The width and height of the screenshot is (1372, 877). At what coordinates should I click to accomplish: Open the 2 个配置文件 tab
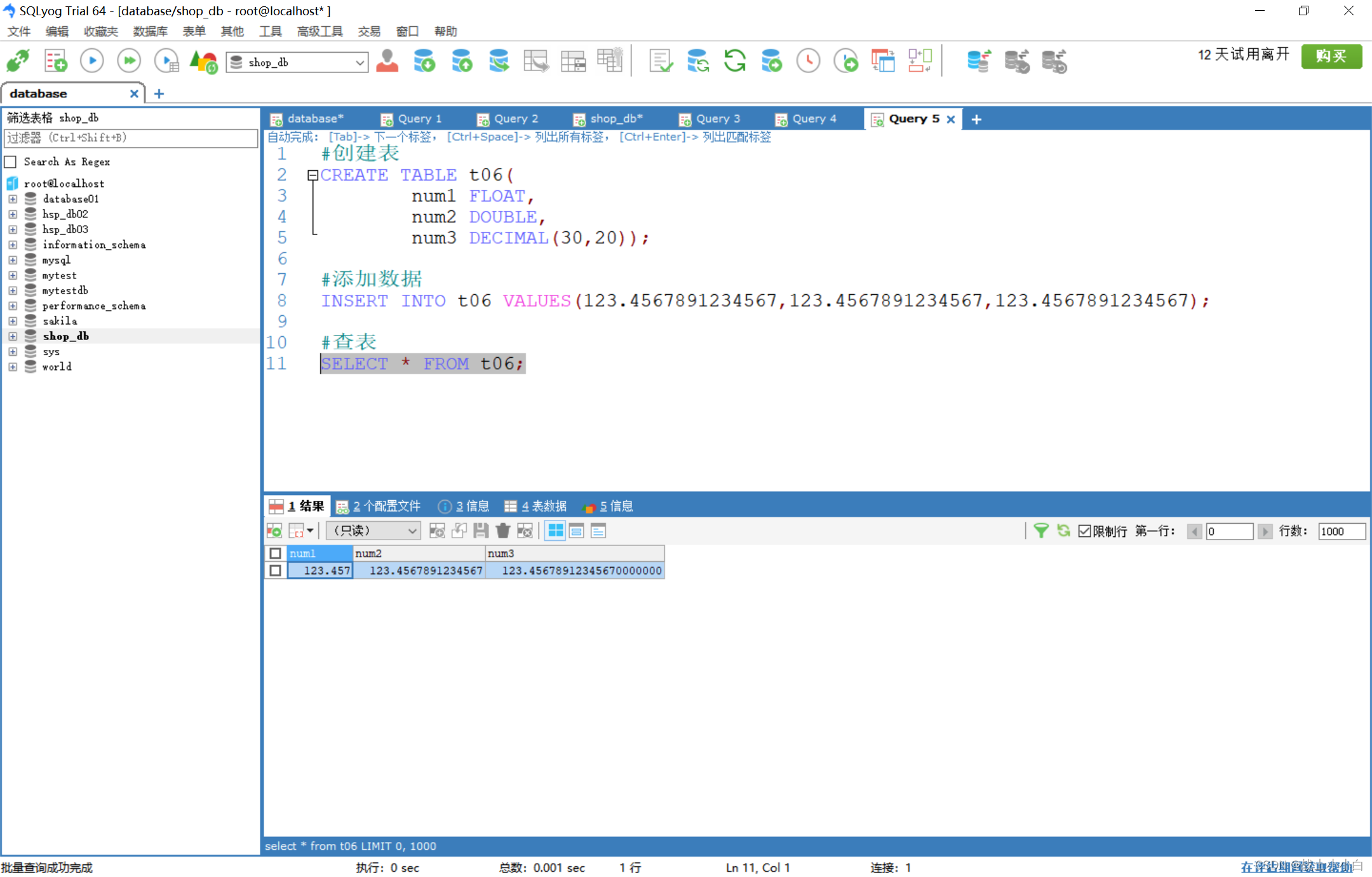[x=379, y=506]
